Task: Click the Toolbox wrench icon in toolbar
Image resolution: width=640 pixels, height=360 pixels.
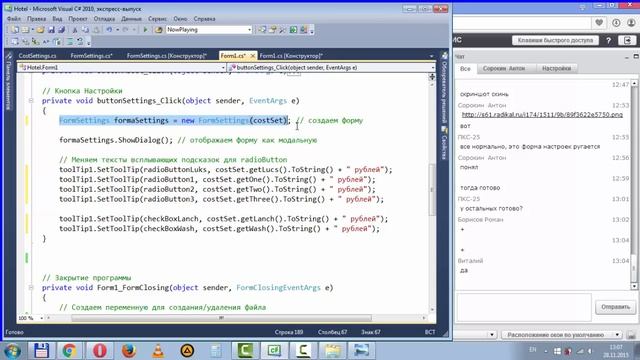Action: 282,30
